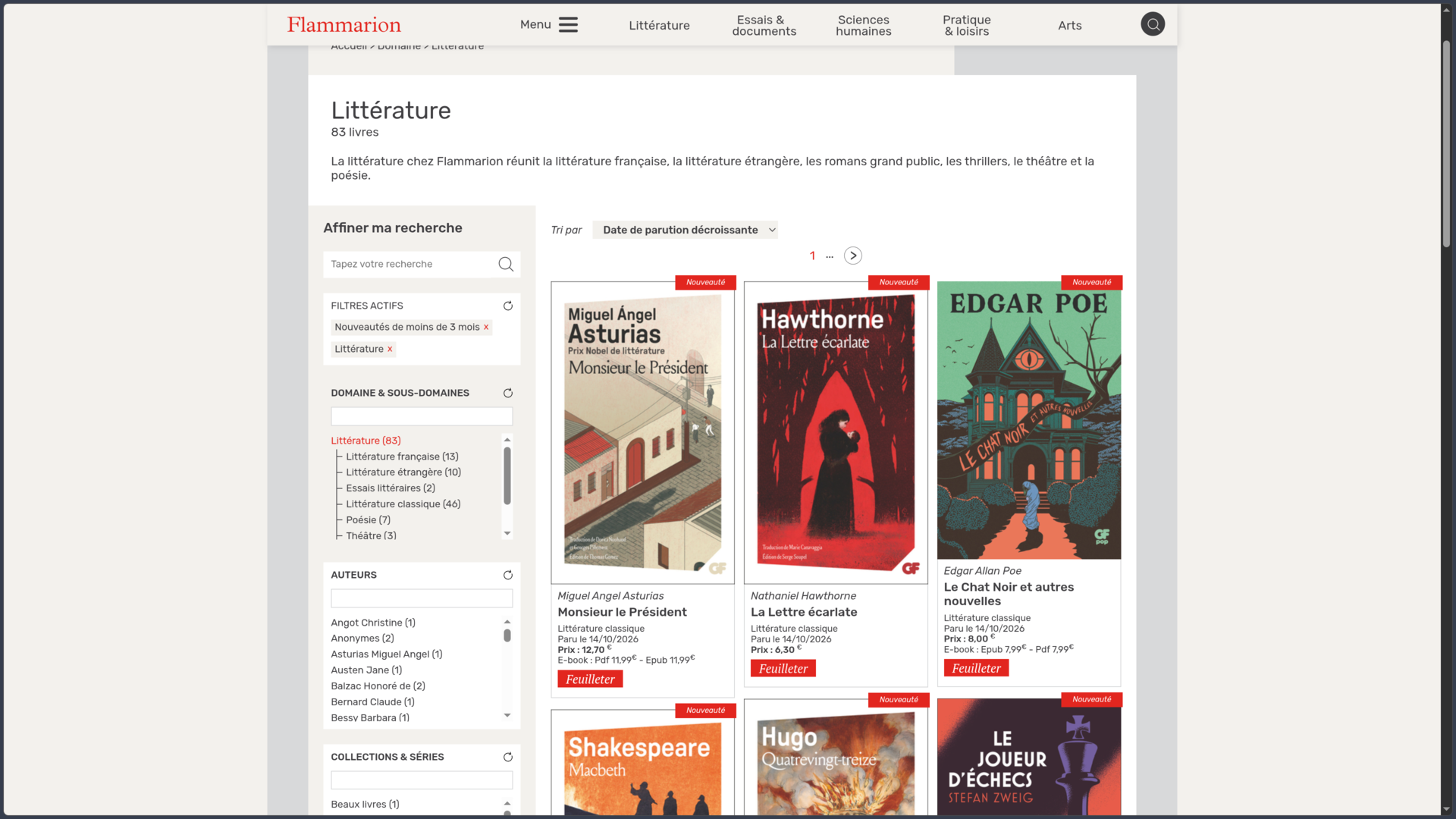This screenshot has width=1456, height=819.
Task: Filter by Essais littéraires (2)
Action: 391,488
